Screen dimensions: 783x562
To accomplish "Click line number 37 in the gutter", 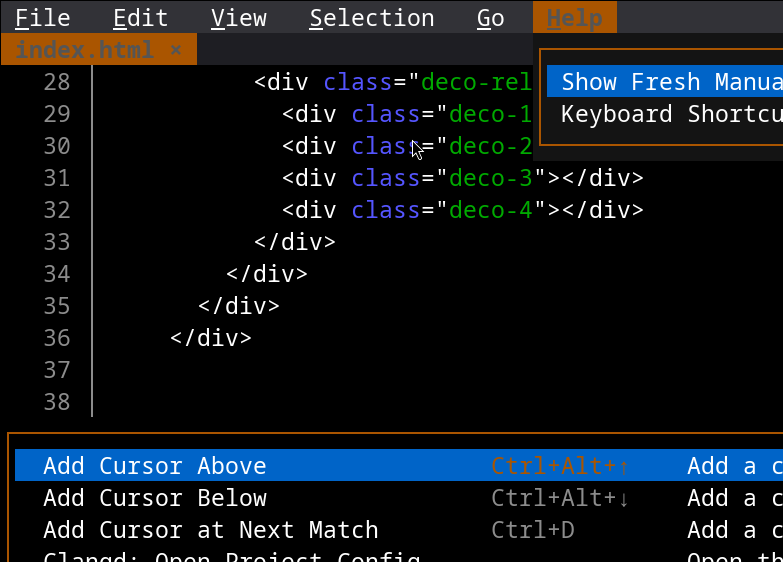I will pyautogui.click(x=57, y=370).
